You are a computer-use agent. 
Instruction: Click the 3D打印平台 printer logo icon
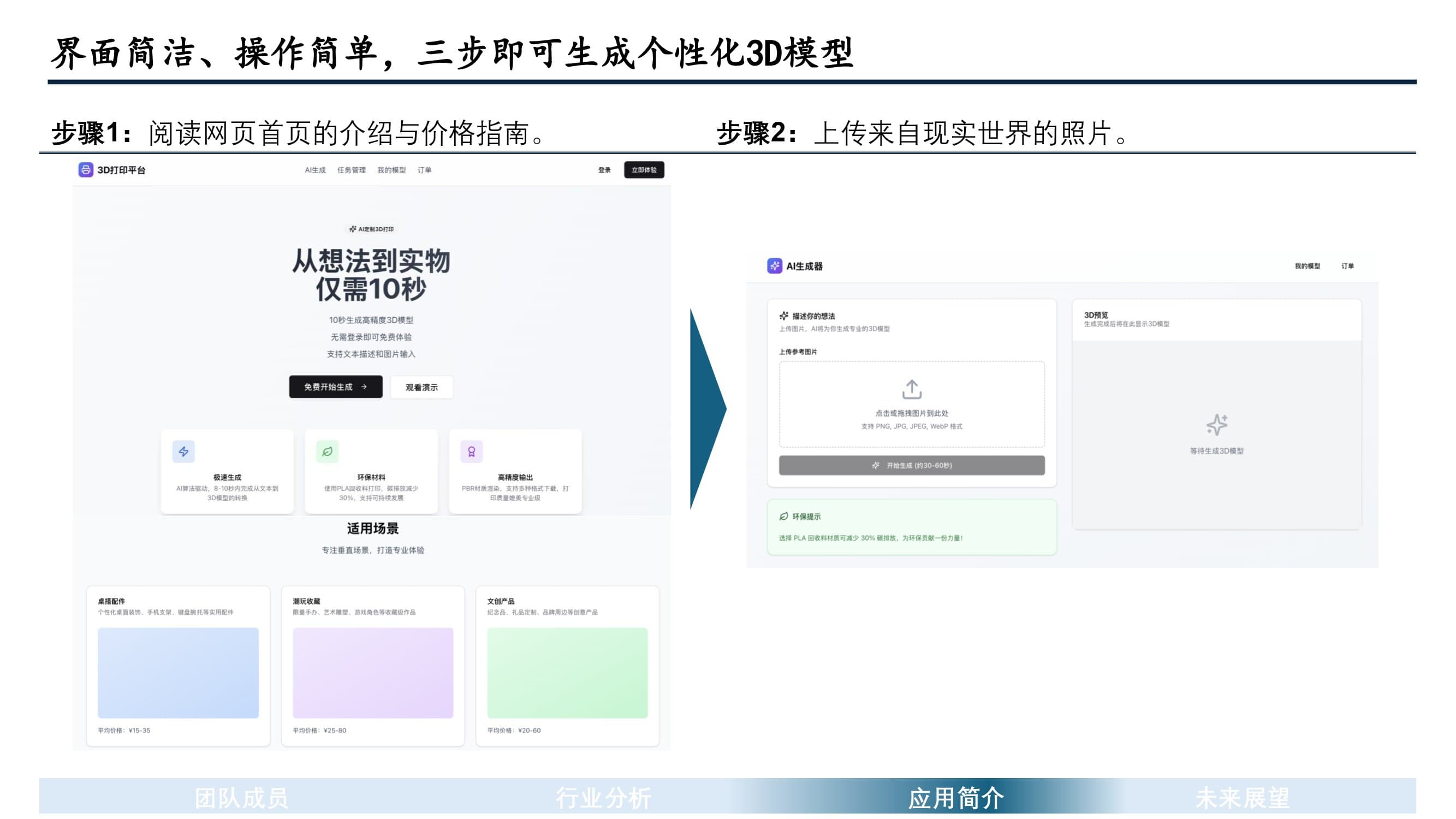tap(85, 170)
